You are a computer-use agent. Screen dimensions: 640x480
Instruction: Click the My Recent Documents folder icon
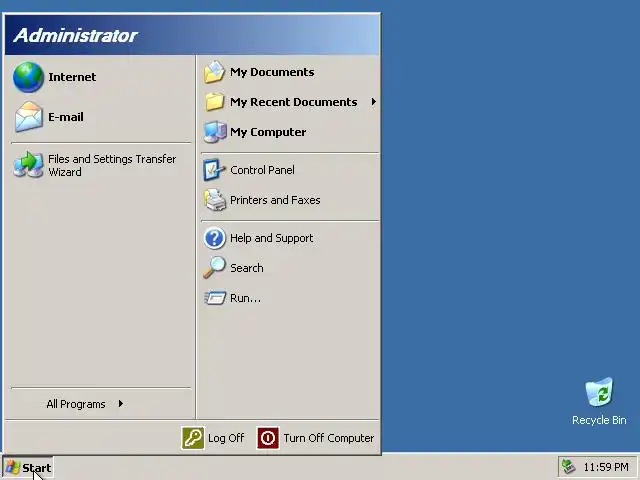point(215,102)
